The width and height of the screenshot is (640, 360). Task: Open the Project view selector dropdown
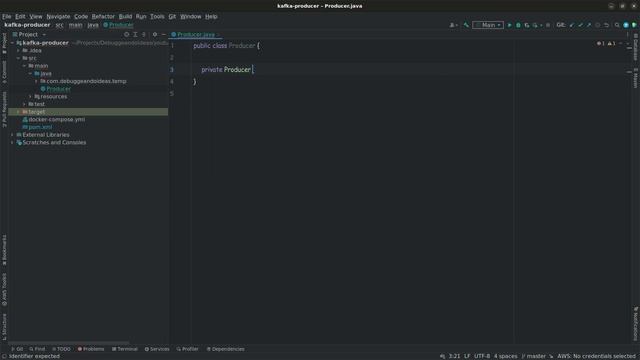point(29,35)
